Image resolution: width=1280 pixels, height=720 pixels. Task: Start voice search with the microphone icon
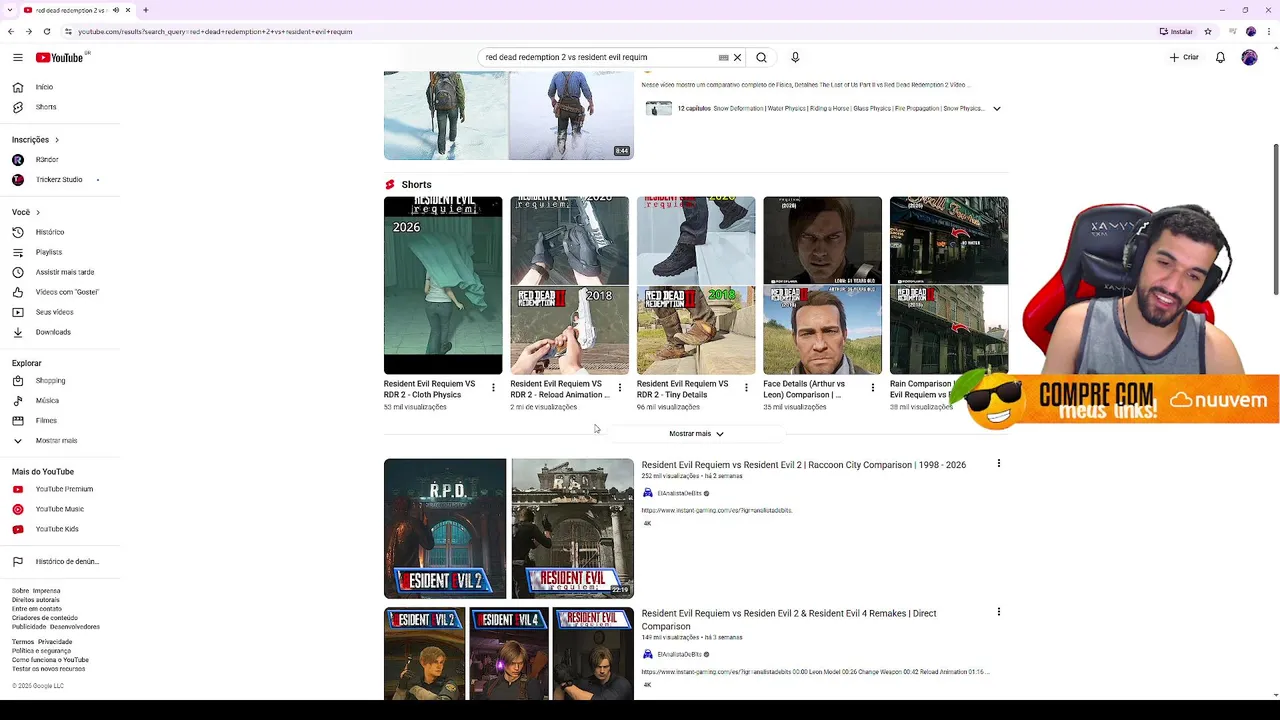(x=795, y=57)
